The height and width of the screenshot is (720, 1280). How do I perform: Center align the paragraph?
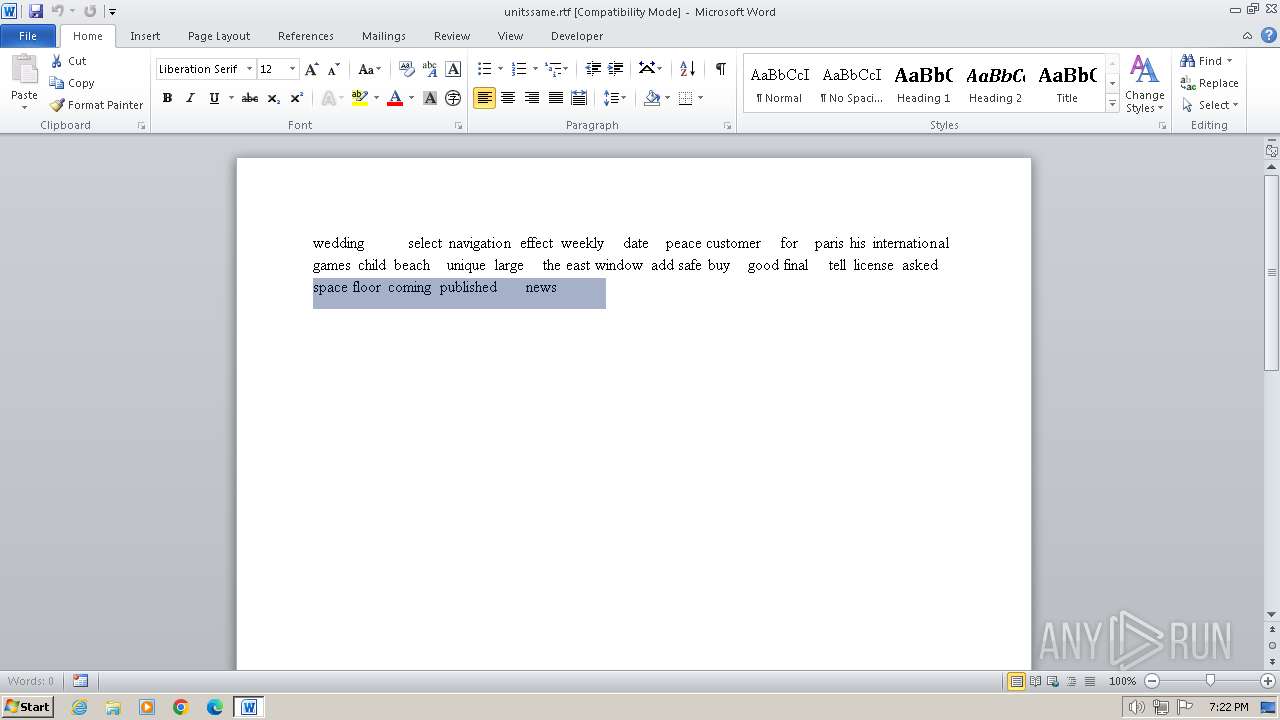point(508,98)
